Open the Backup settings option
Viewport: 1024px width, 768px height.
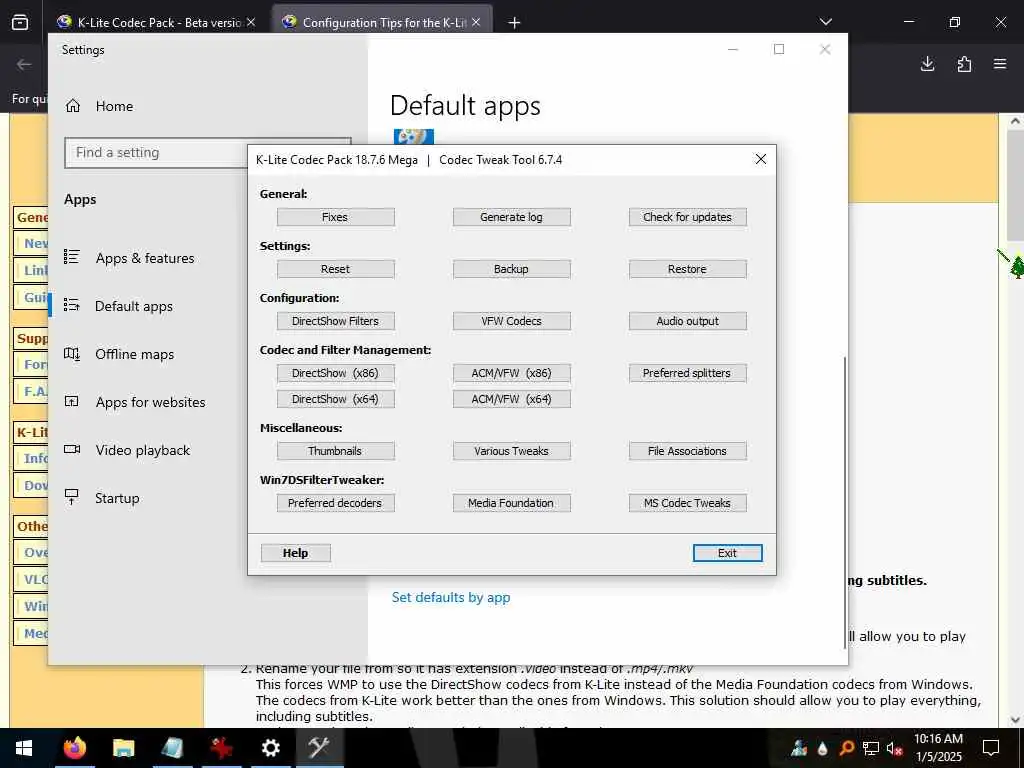(511, 269)
